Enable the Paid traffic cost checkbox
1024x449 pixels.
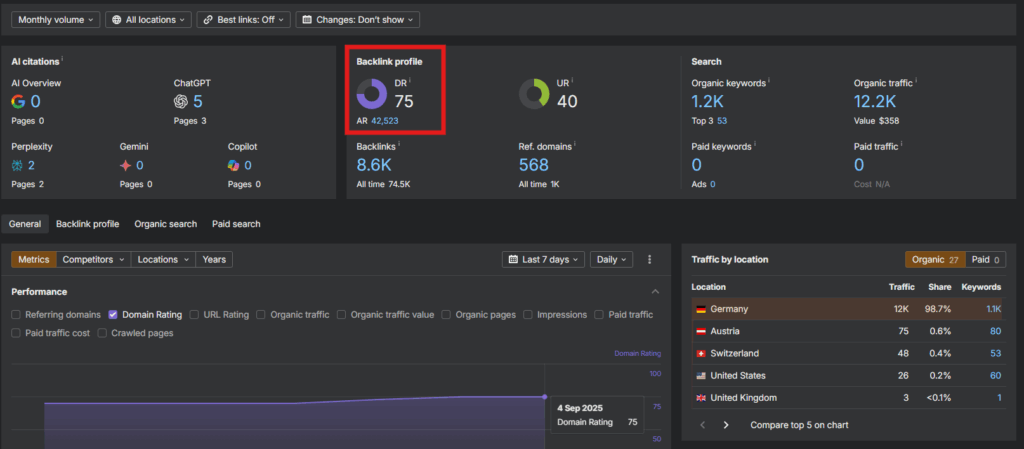tap(16, 333)
